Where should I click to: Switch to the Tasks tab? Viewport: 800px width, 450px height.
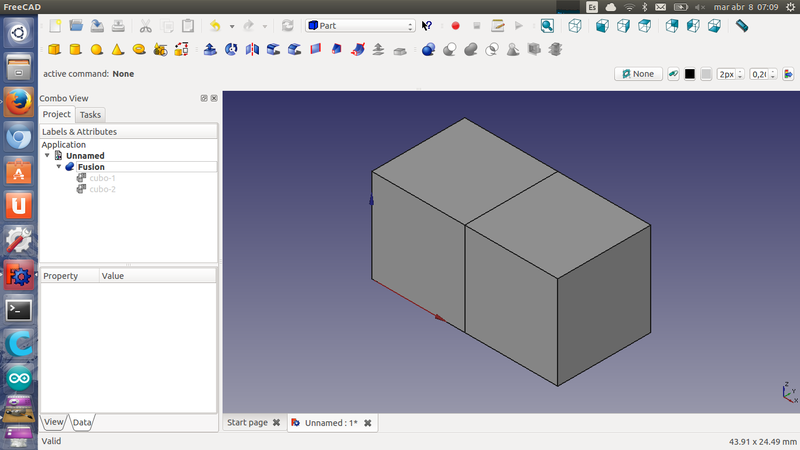(90, 115)
